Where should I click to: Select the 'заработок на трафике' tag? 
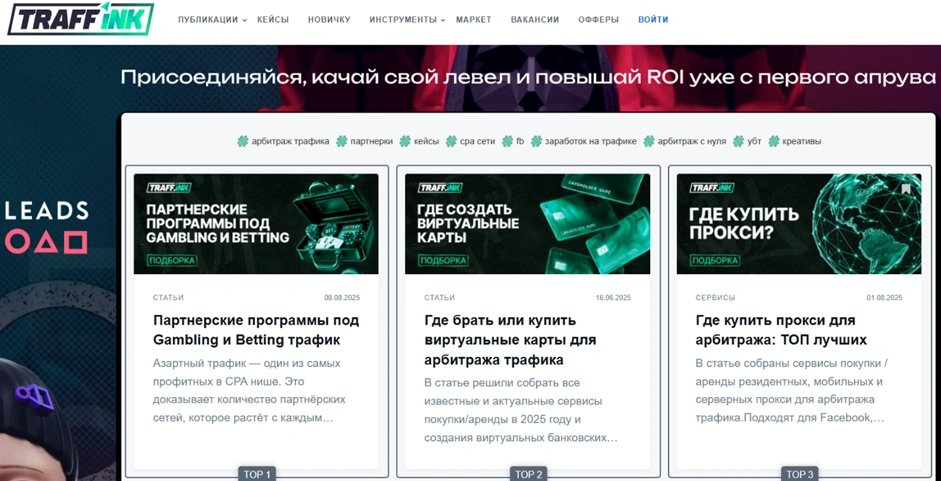tap(590, 142)
